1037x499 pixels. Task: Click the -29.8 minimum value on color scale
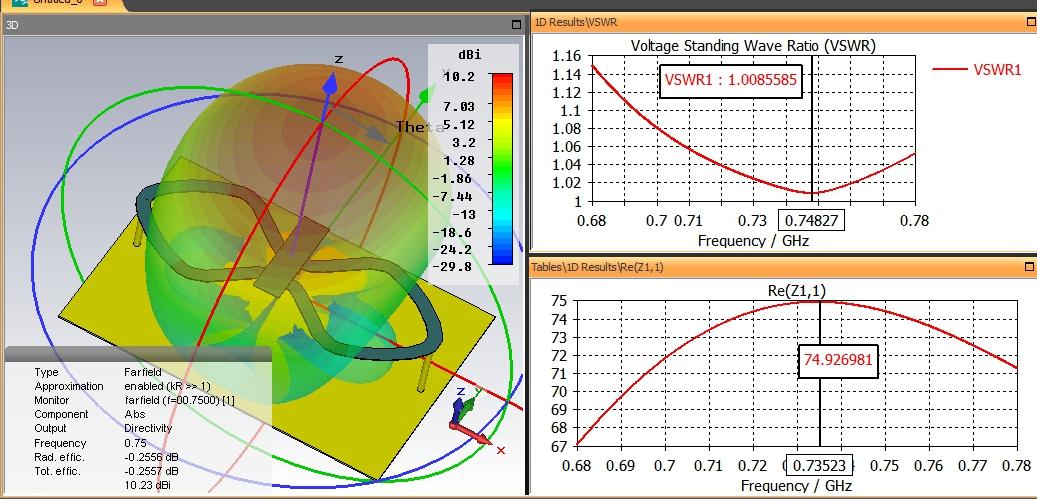(x=453, y=267)
